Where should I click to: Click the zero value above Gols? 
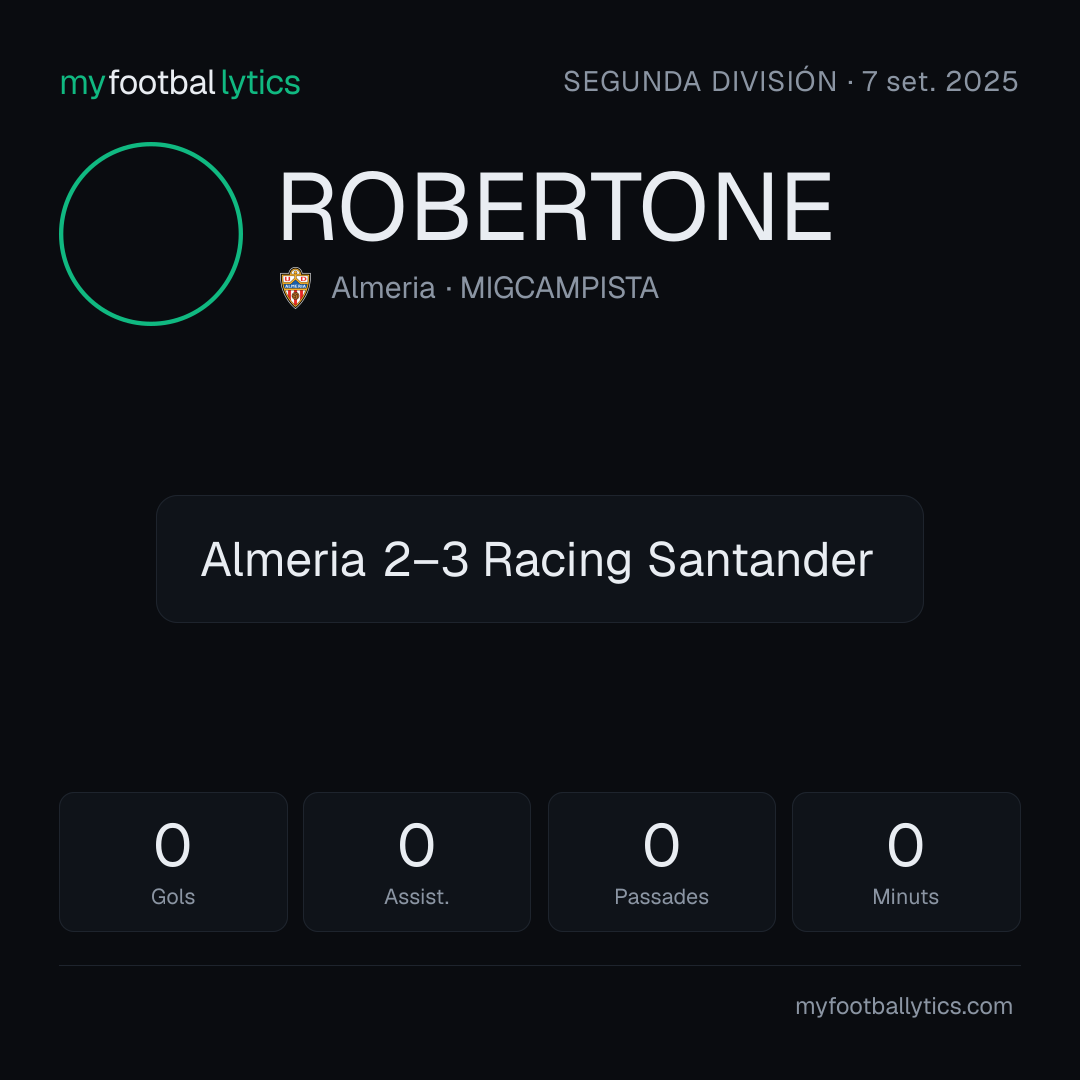pos(172,845)
